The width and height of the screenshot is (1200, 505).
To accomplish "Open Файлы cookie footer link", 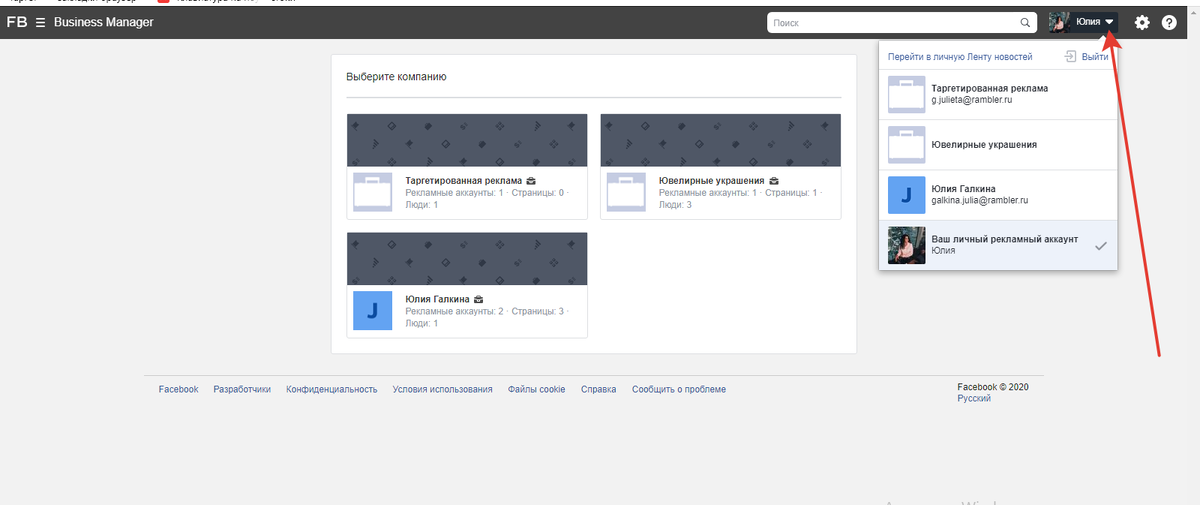I will [x=536, y=389].
